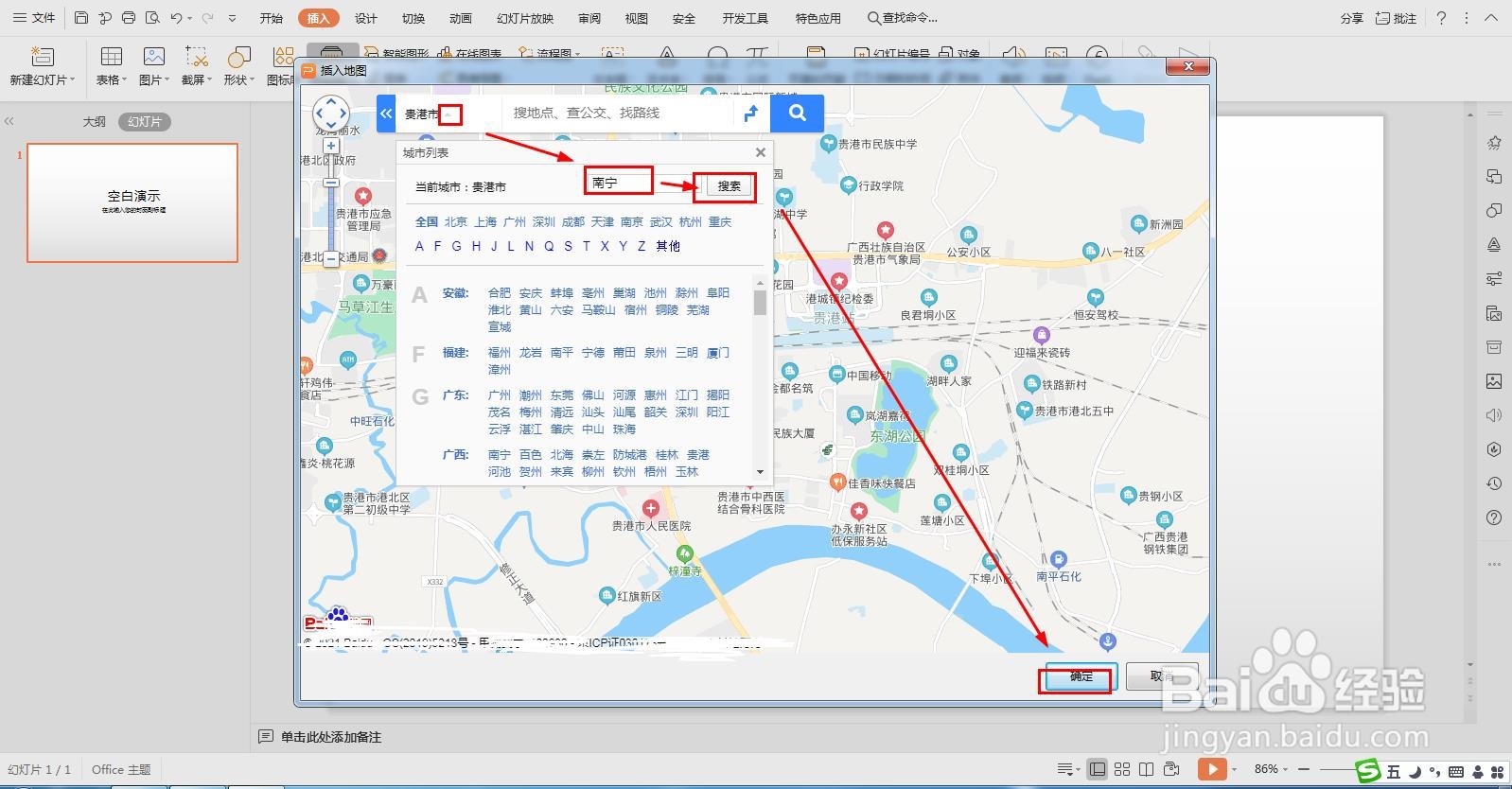Open the 文件 menu
Image resolution: width=1512 pixels, height=789 pixels.
click(35, 18)
